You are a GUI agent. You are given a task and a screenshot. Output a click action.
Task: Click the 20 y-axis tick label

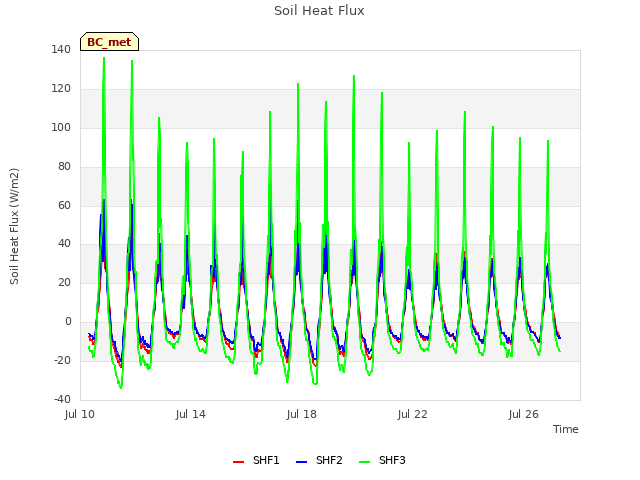tap(64, 282)
